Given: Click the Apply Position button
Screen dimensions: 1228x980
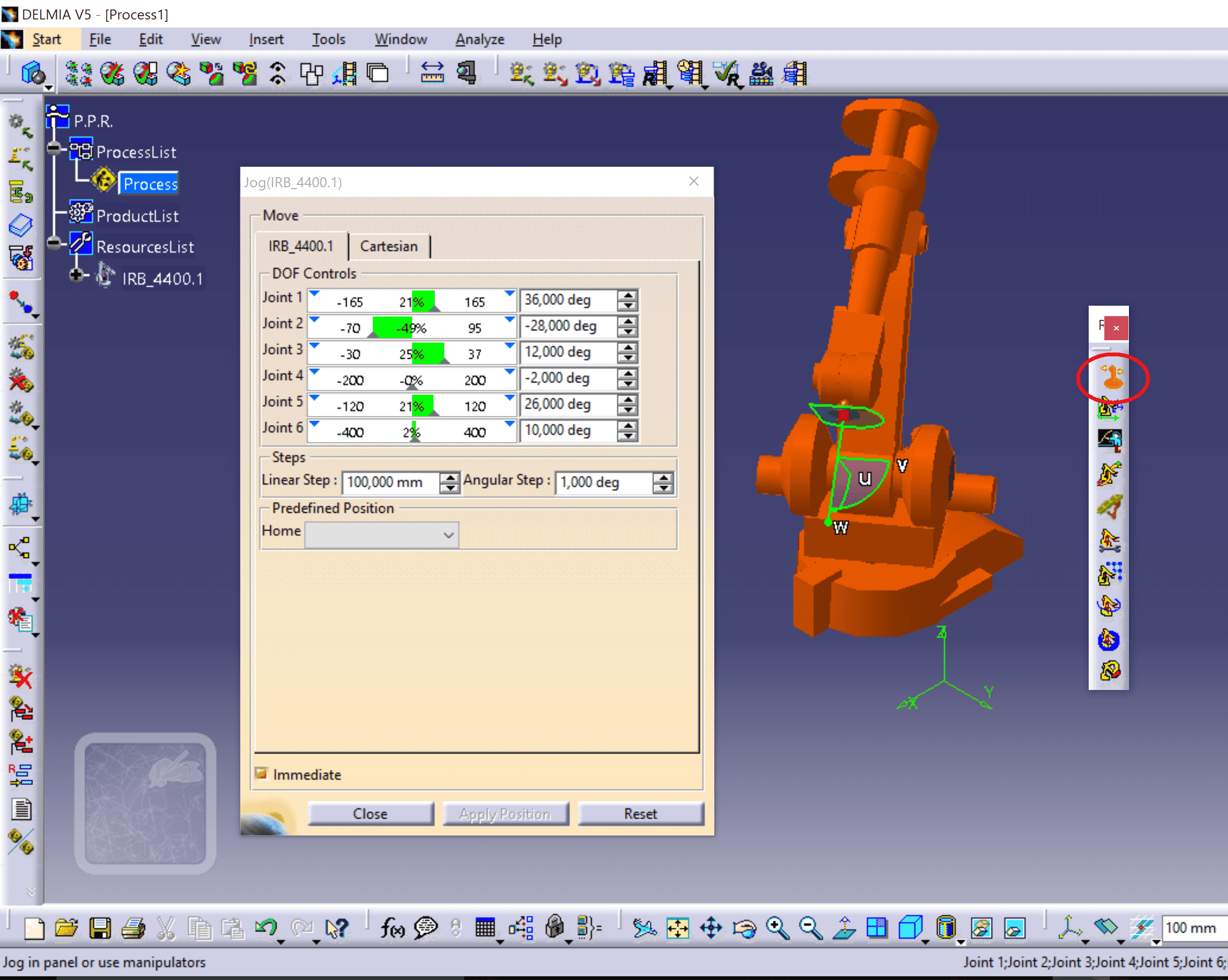Looking at the screenshot, I should click(505, 813).
